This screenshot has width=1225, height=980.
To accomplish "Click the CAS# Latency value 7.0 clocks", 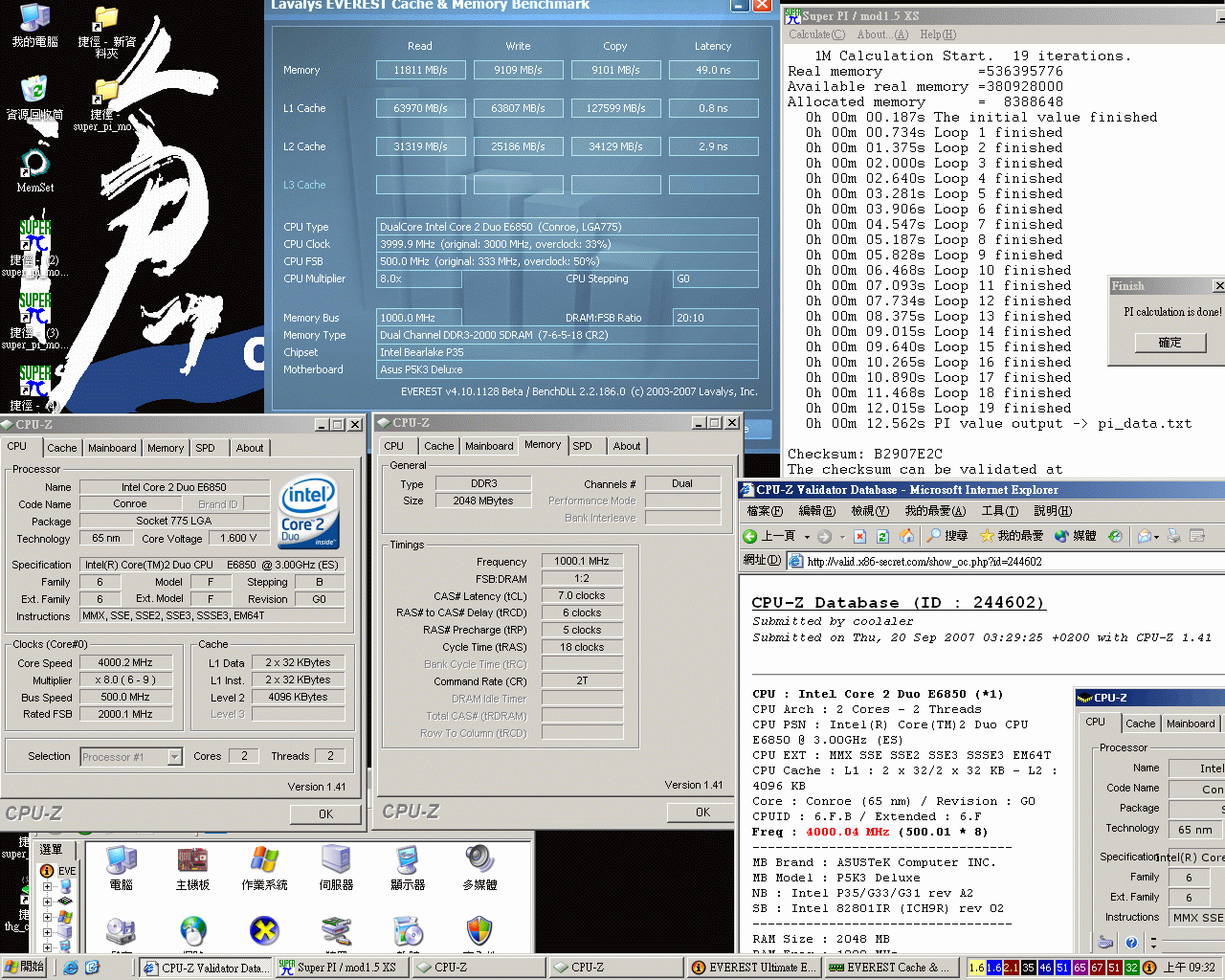I will pyautogui.click(x=582, y=595).
